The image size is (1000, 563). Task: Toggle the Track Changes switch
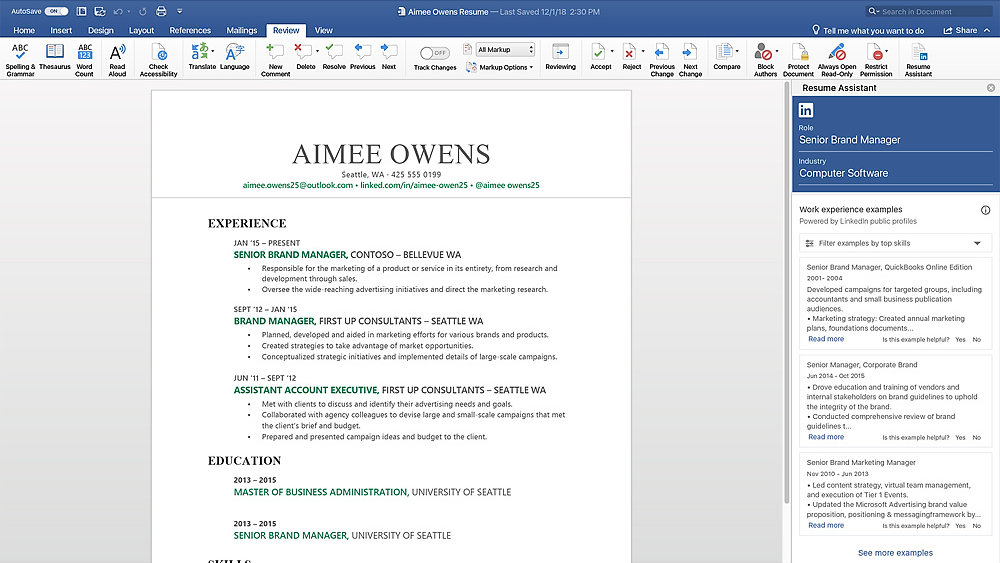[434, 53]
